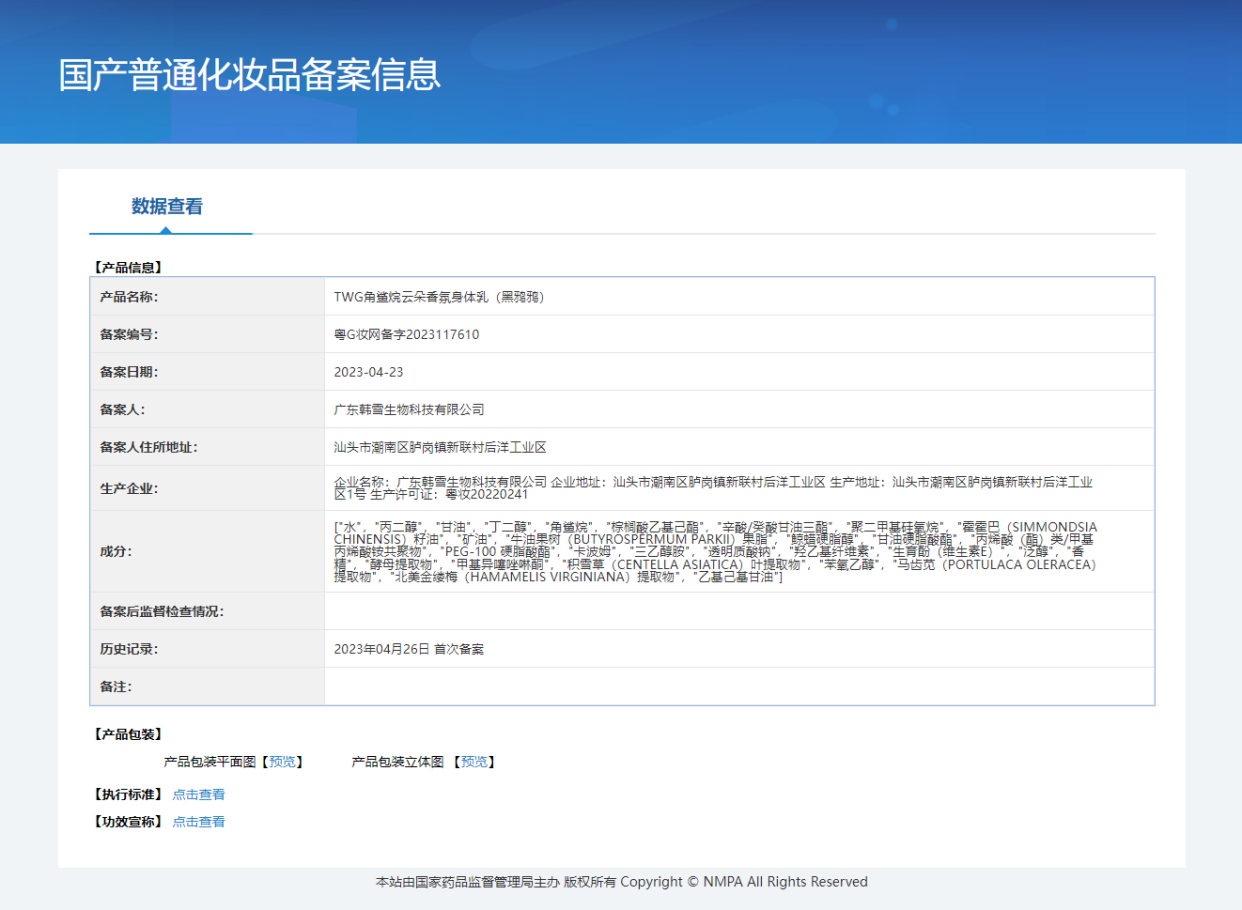
Task: Click the ingredients list text
Action: coord(715,552)
